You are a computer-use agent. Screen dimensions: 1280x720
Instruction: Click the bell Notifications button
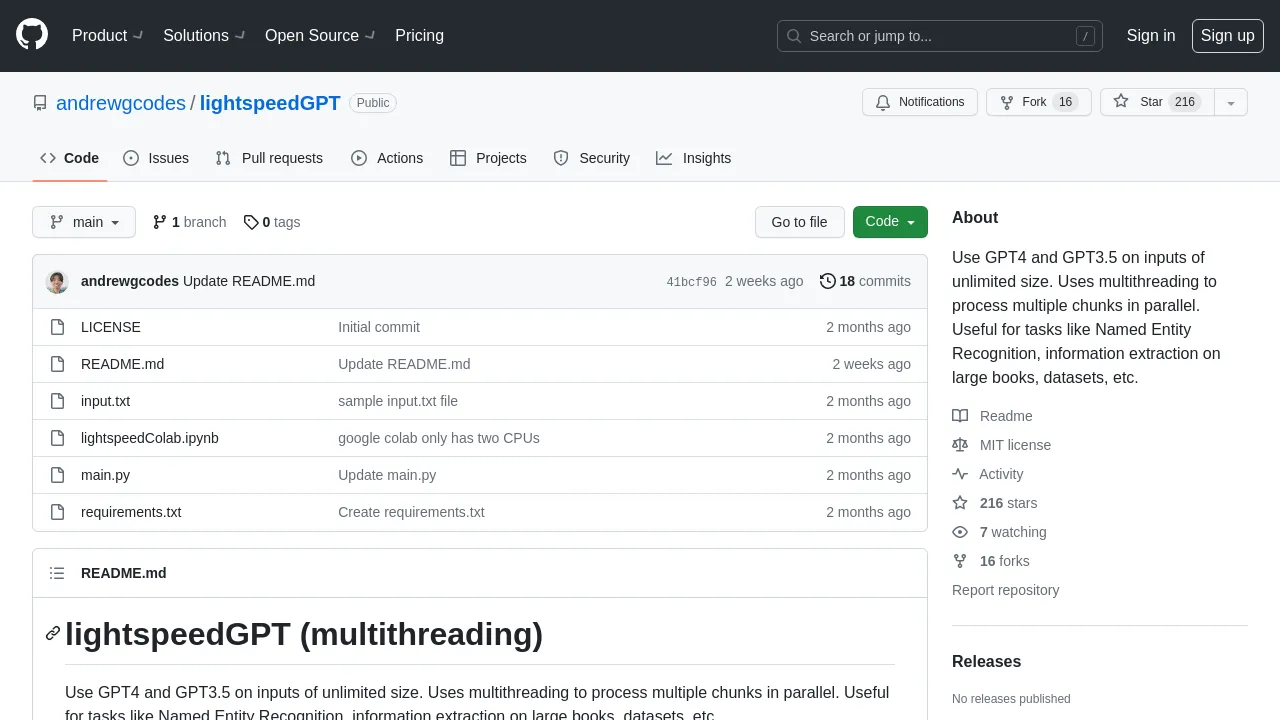(920, 102)
